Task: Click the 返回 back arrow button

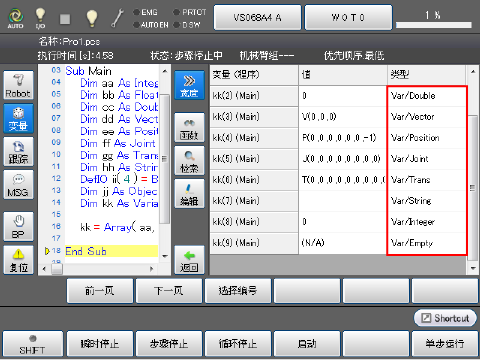Action: tap(189, 260)
